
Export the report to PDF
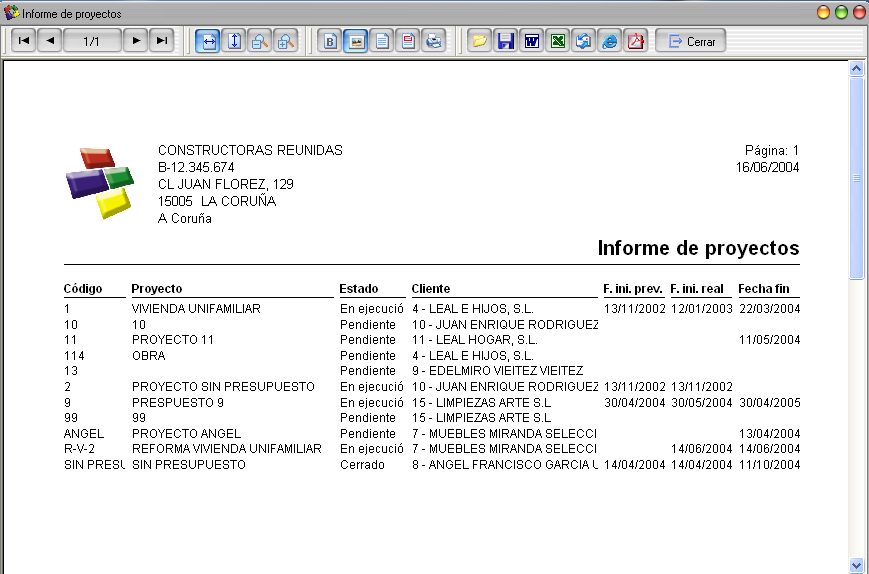636,41
